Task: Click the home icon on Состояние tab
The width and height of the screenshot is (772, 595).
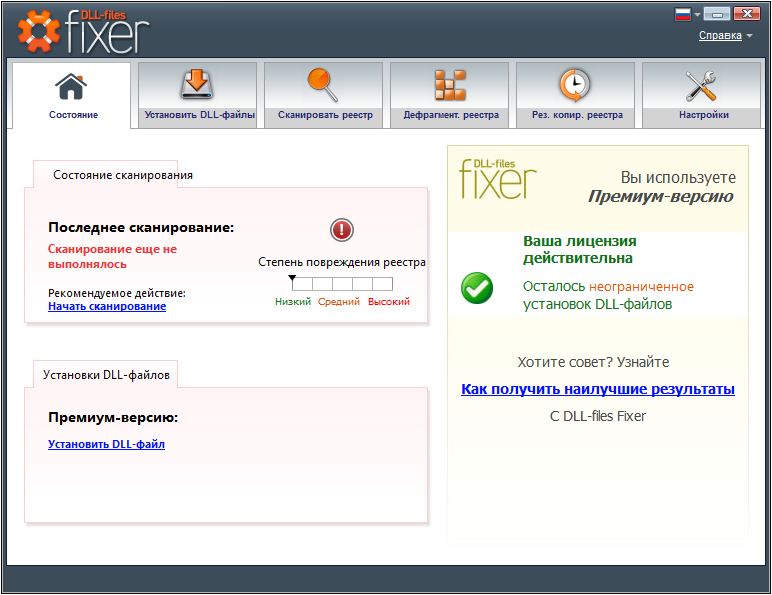Action: [71, 86]
